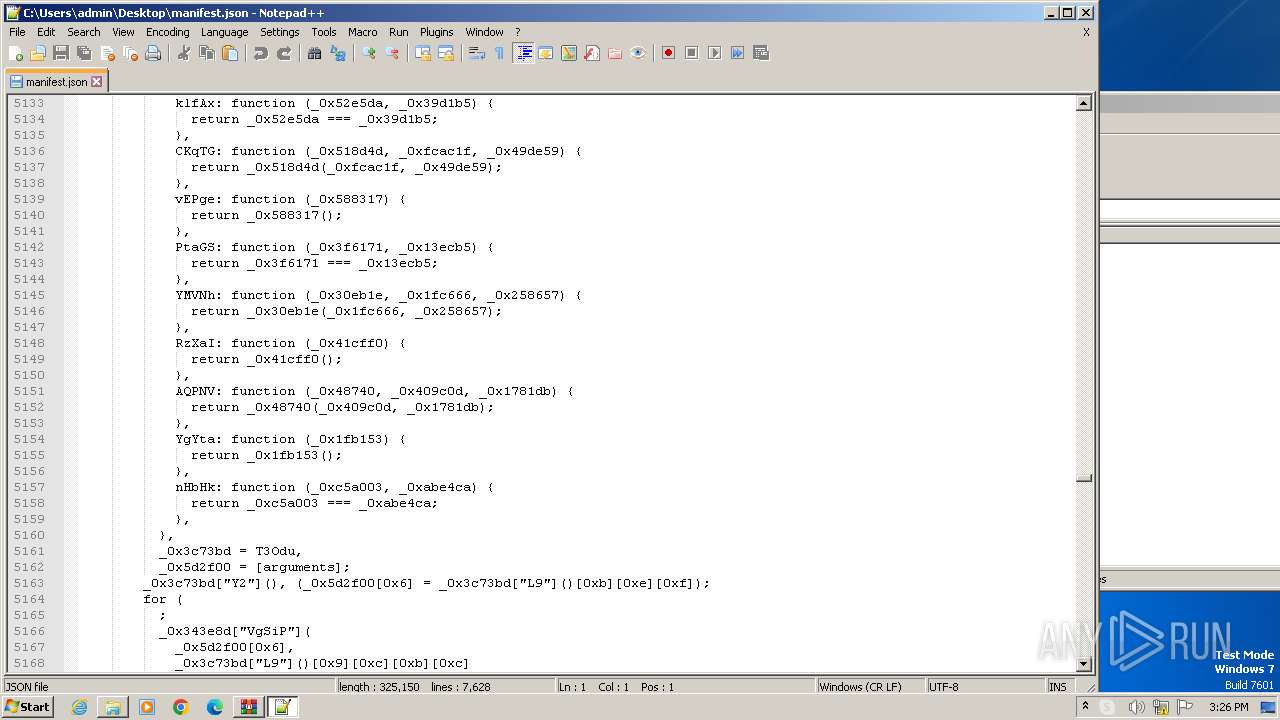Open the Settings menu
Screen dimensions: 1280x720
(x=280, y=32)
